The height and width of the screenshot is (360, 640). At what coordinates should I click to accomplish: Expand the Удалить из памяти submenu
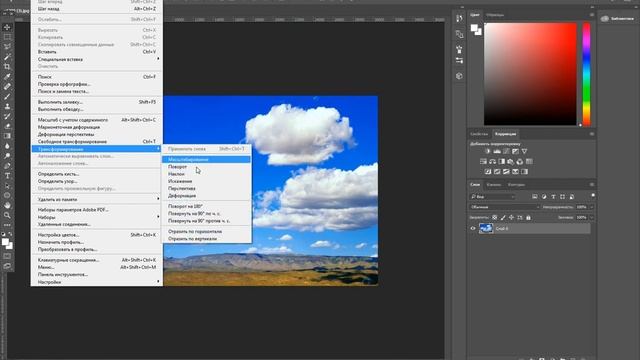(97, 199)
